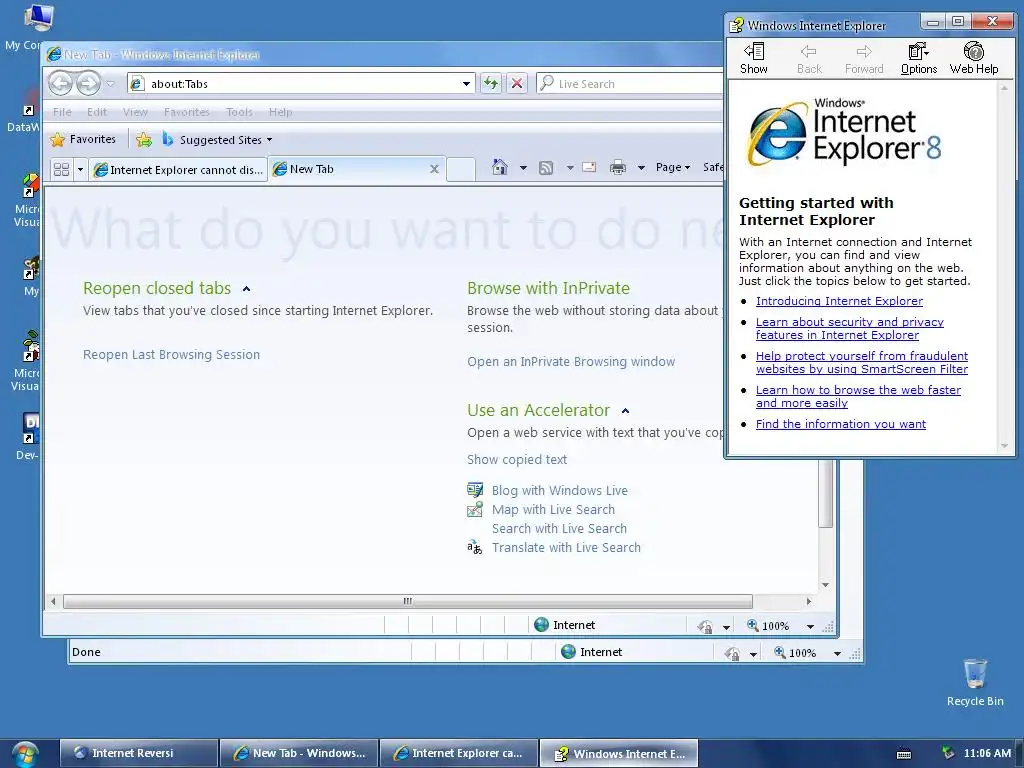The width and height of the screenshot is (1024, 768).
Task: Open the Help menu
Action: [280, 112]
